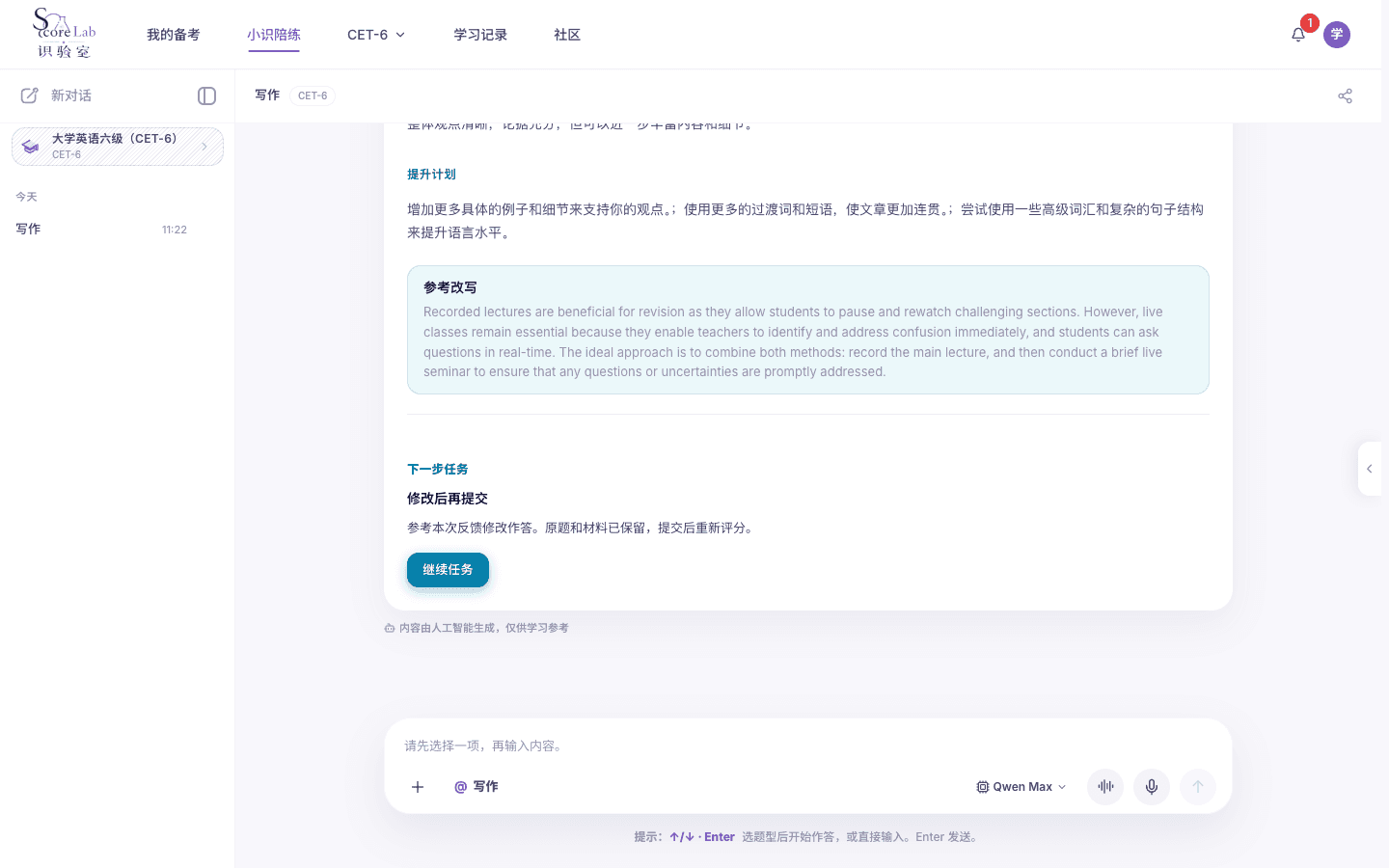Open the user avatar menu
The height and width of the screenshot is (868, 1389).
(1337, 35)
